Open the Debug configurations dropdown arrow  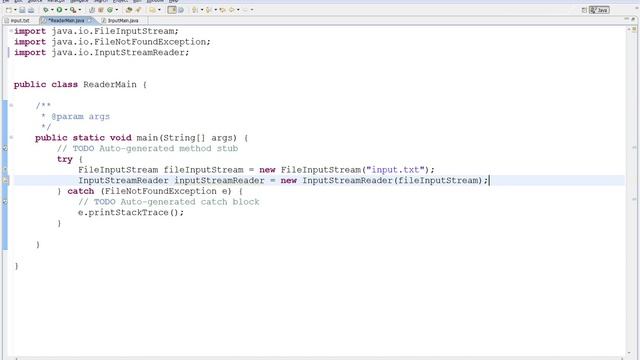[52, 10]
